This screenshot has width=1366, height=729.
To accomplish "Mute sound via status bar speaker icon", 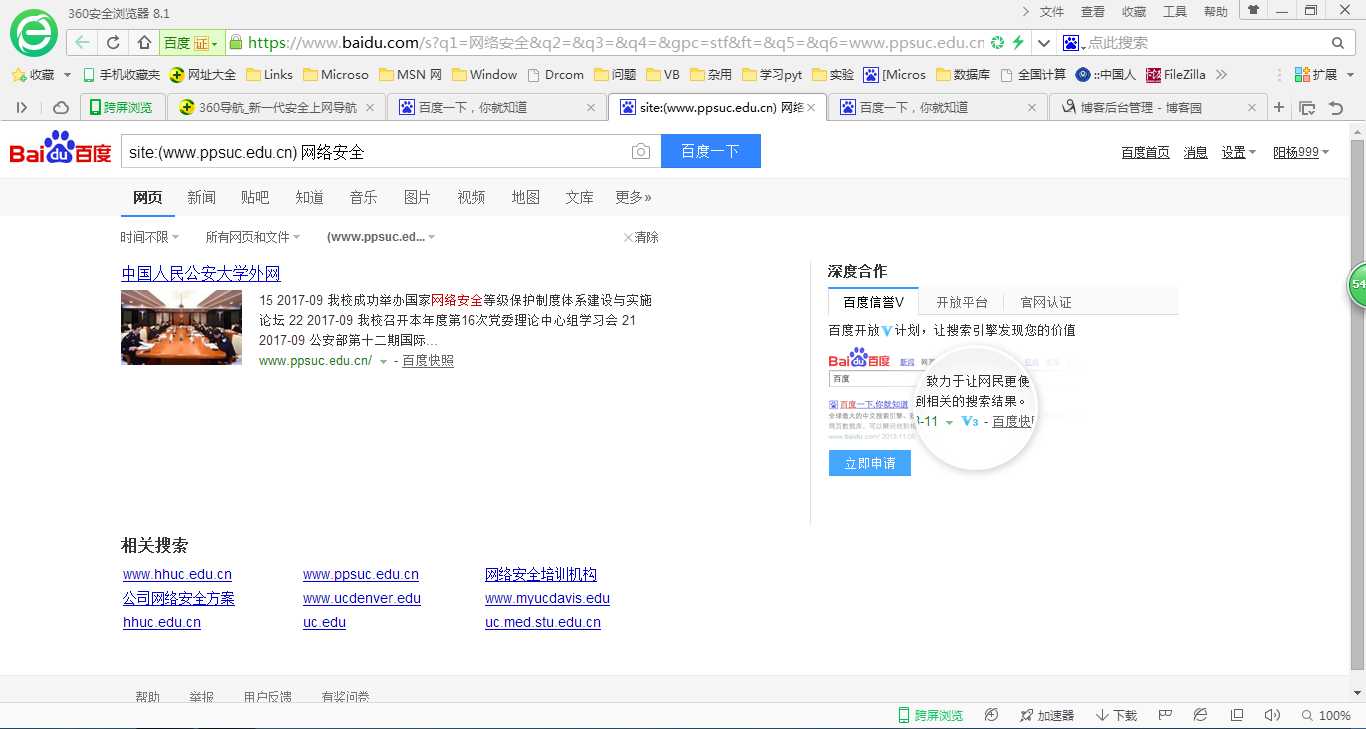I will point(1272,715).
